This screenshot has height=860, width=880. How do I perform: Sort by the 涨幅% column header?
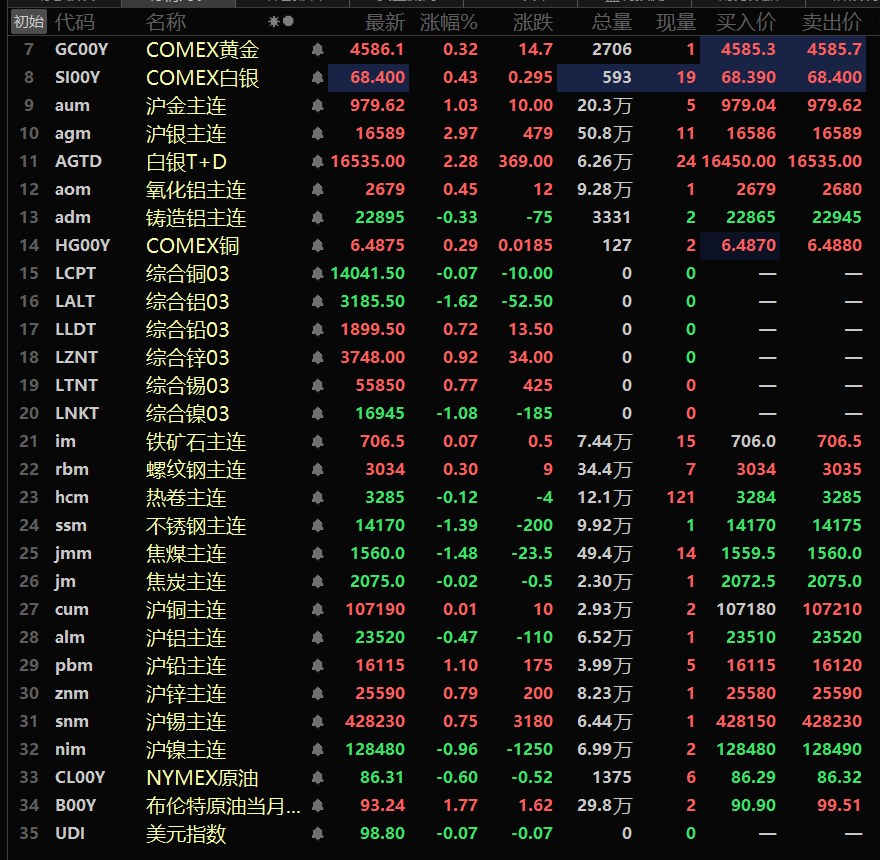tap(449, 22)
